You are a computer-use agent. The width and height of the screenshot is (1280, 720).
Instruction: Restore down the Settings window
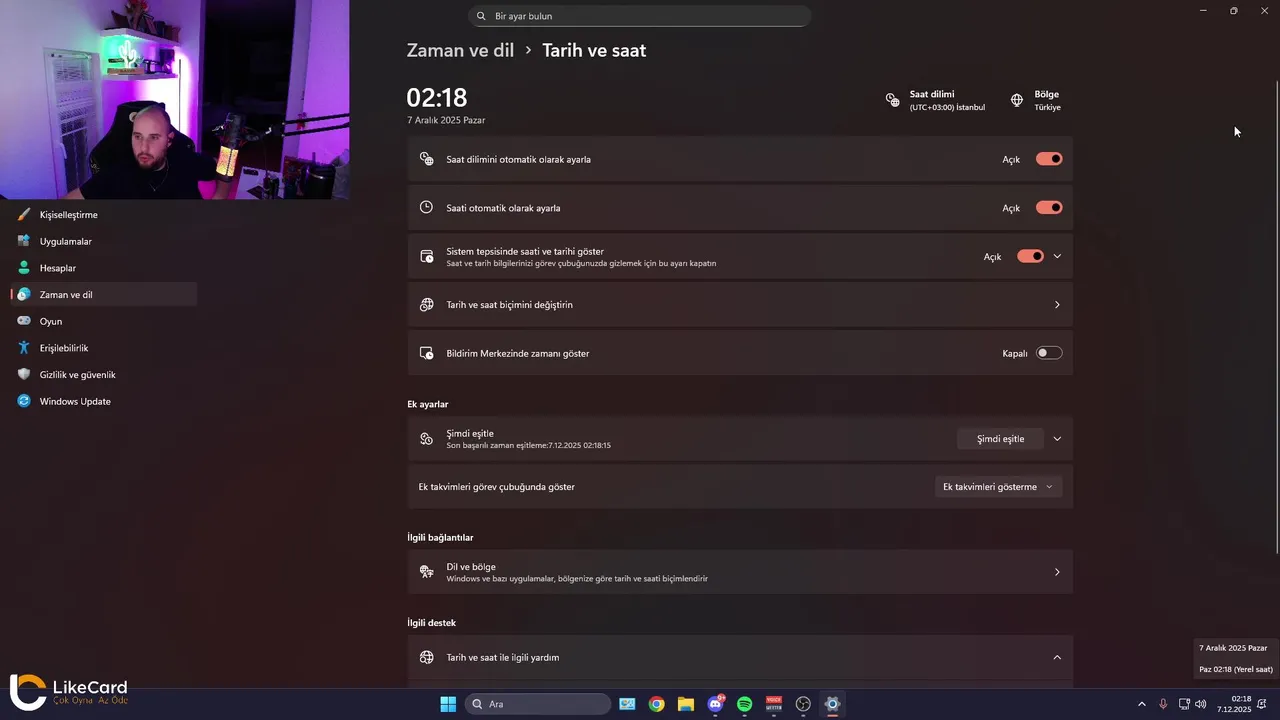pos(1233,10)
